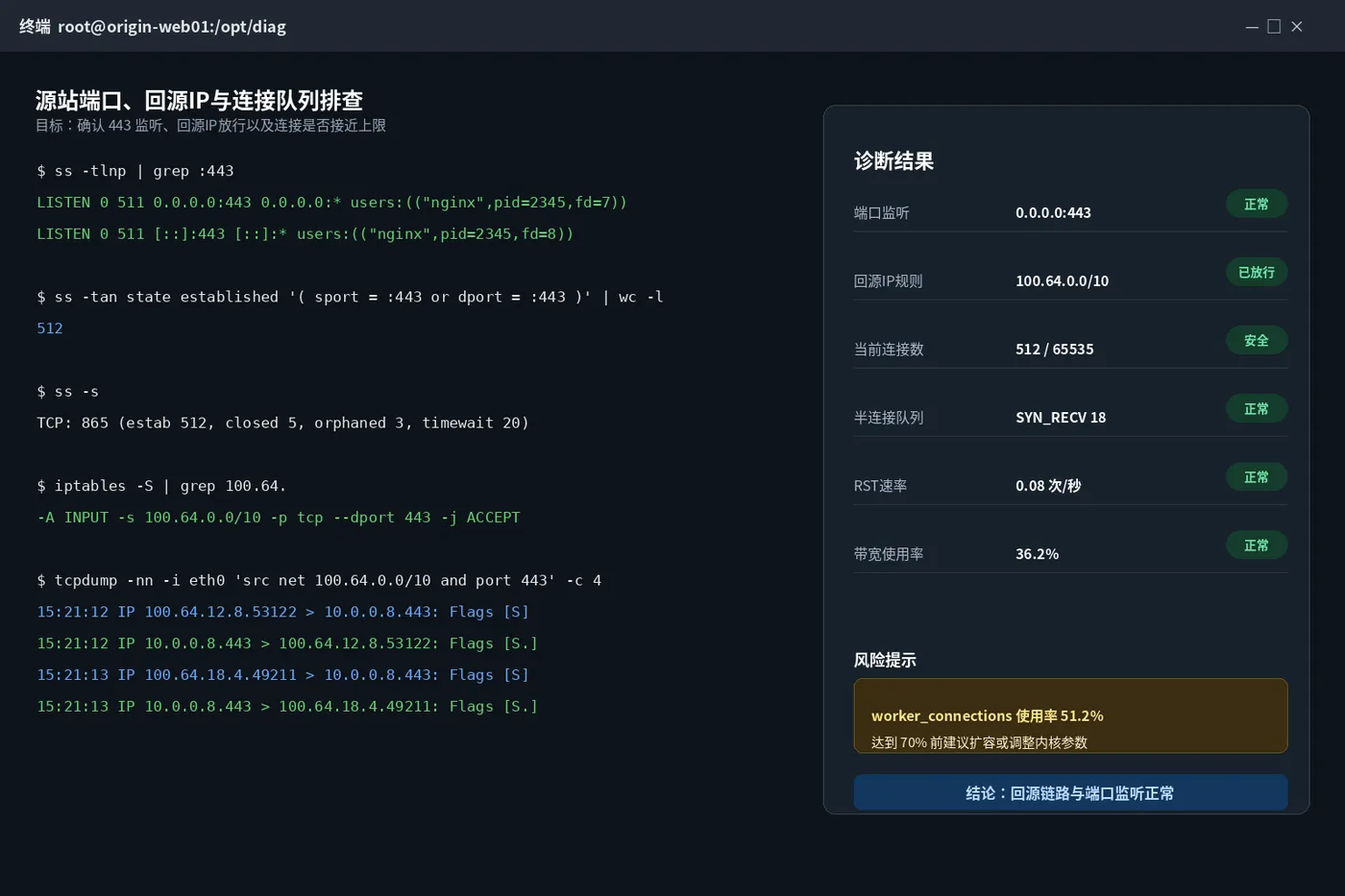Click the -A INPUT ACCEPT rule line
1345x896 pixels.
click(x=279, y=518)
